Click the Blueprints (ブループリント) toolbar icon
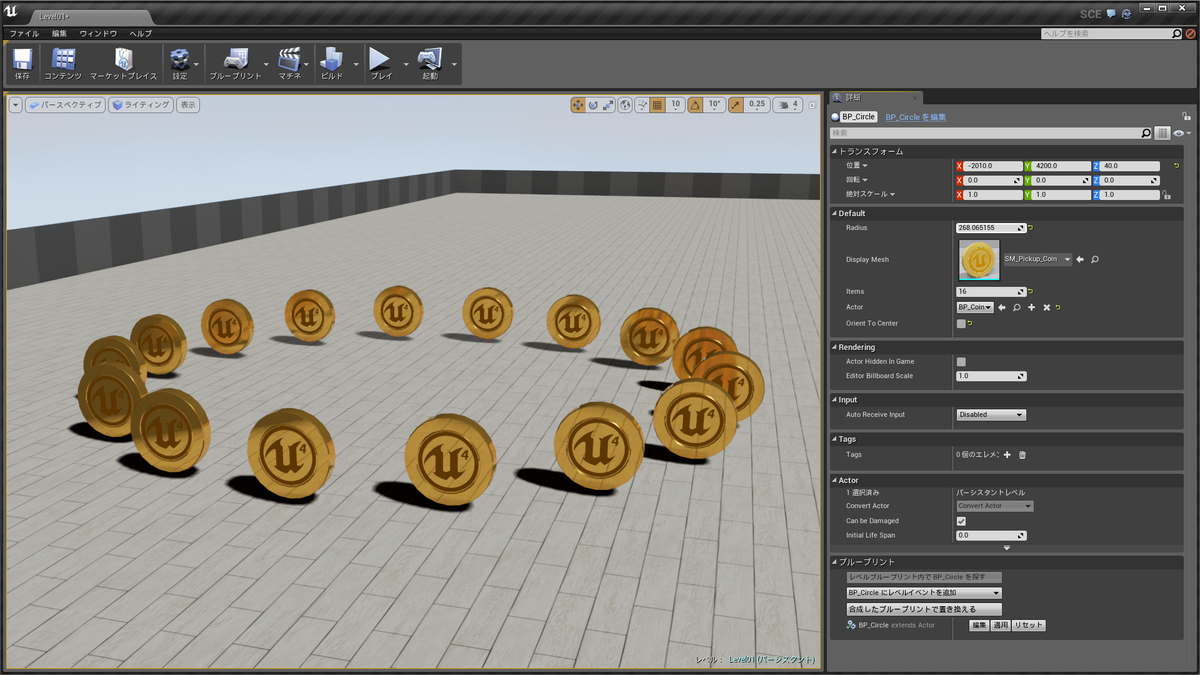Screen dimensions: 1200x675 pos(236,63)
